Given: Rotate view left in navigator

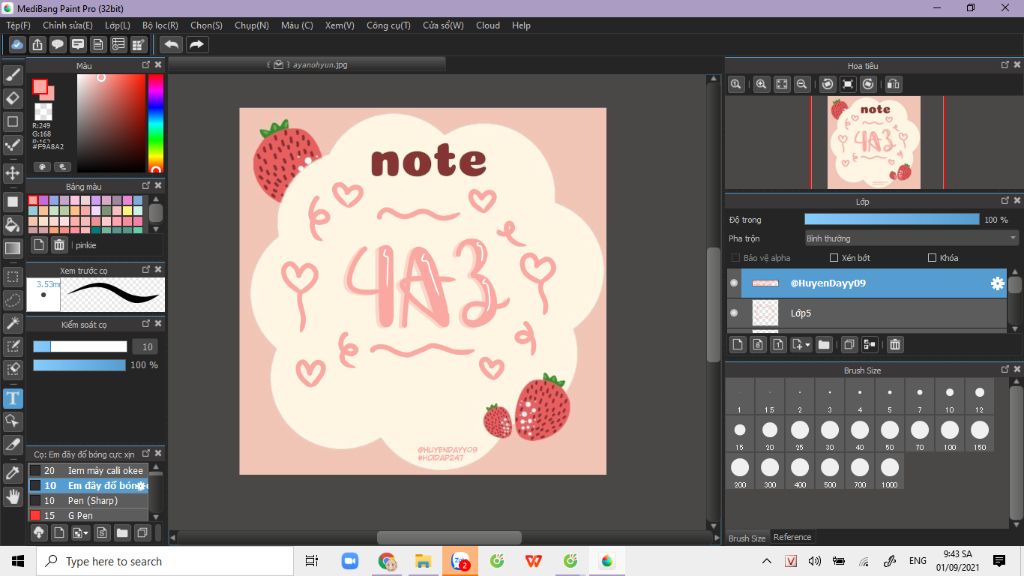Looking at the screenshot, I should [x=827, y=84].
